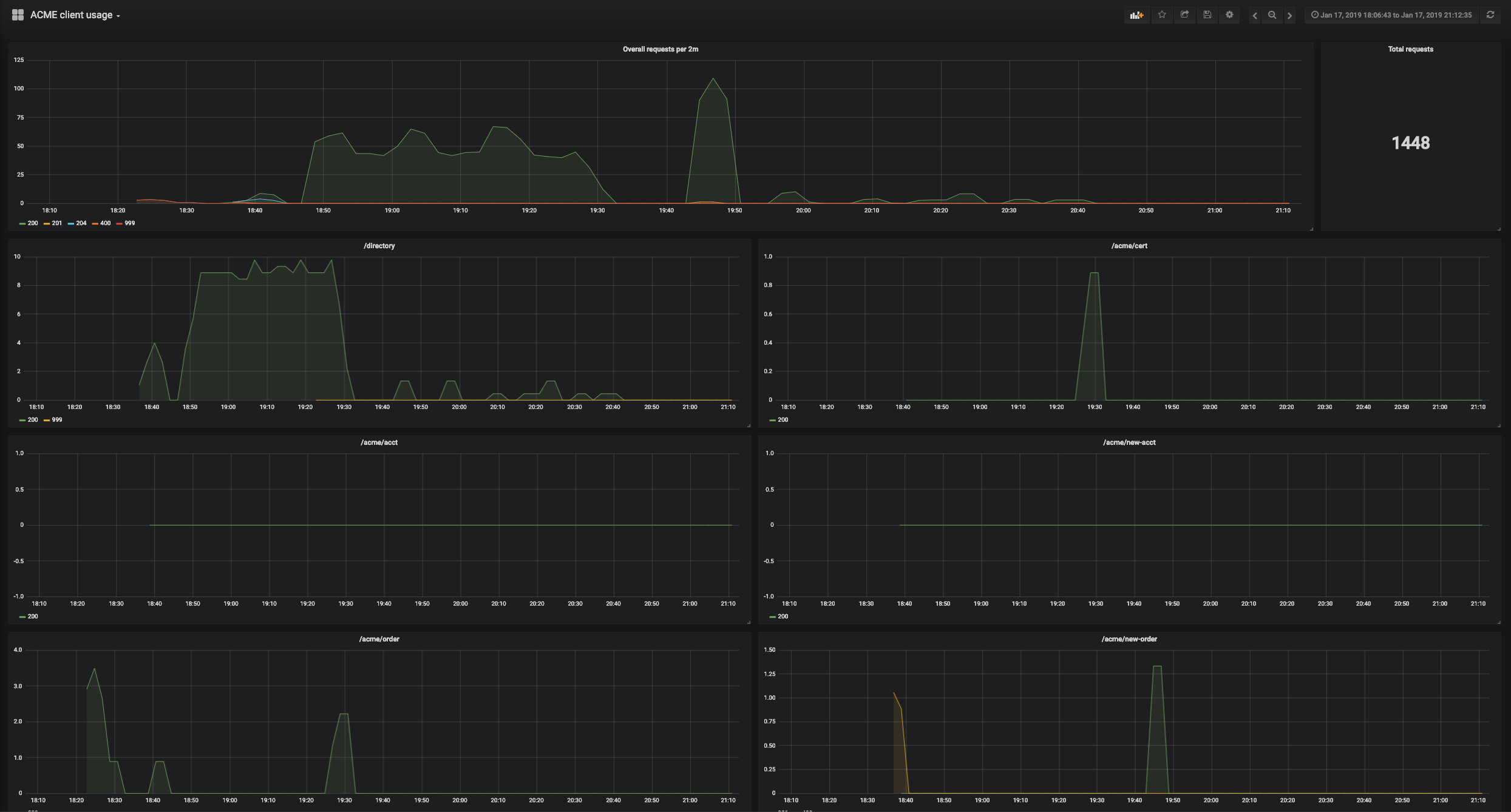Save the current dashboard
This screenshot has width=1511, height=812.
[1207, 15]
